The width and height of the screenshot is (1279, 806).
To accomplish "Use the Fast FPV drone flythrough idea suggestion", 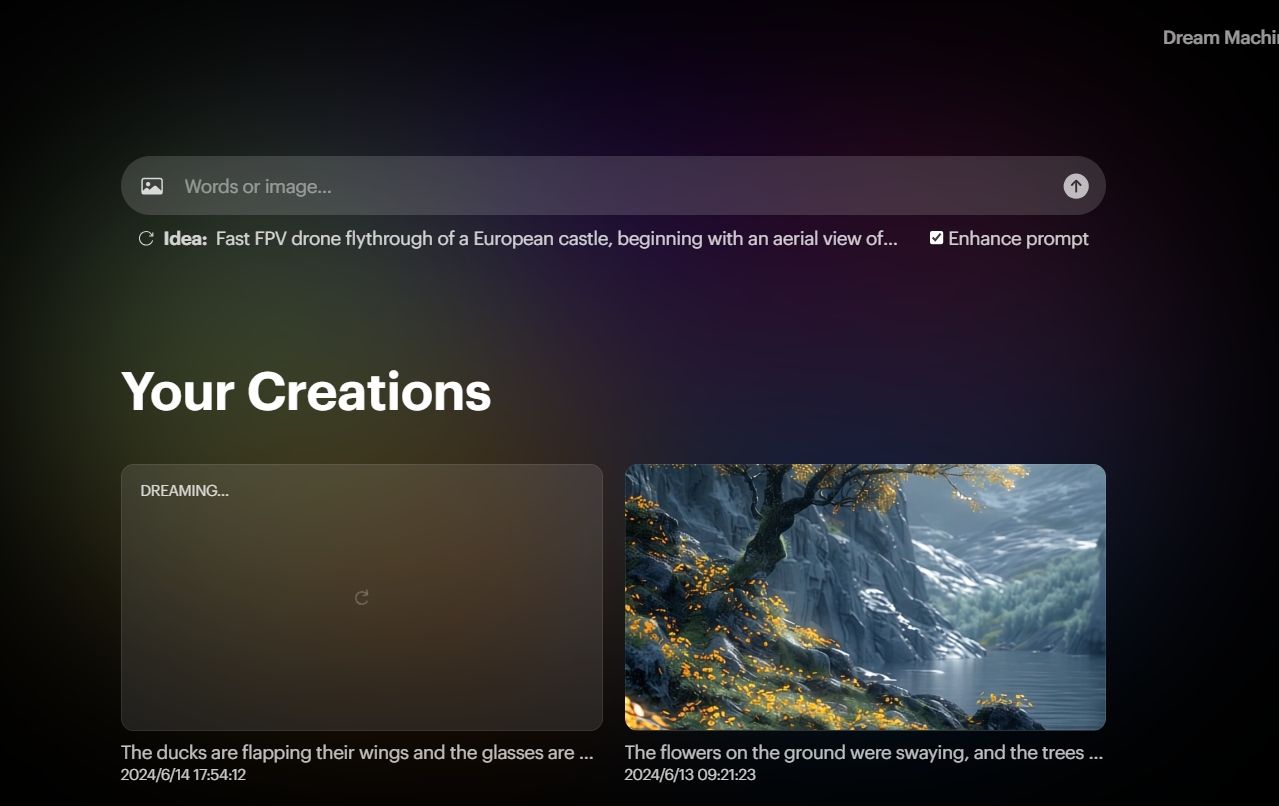I will [x=556, y=239].
